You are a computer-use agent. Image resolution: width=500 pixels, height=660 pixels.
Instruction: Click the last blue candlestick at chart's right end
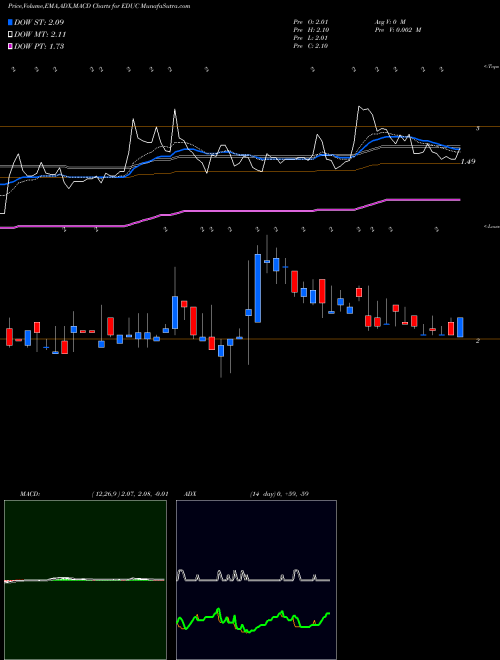coord(460,327)
